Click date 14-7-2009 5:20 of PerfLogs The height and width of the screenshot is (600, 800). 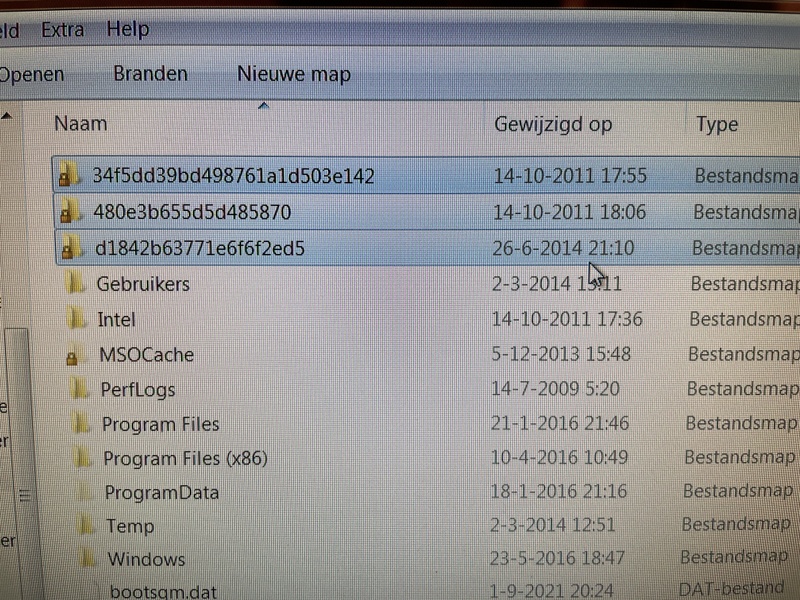555,389
